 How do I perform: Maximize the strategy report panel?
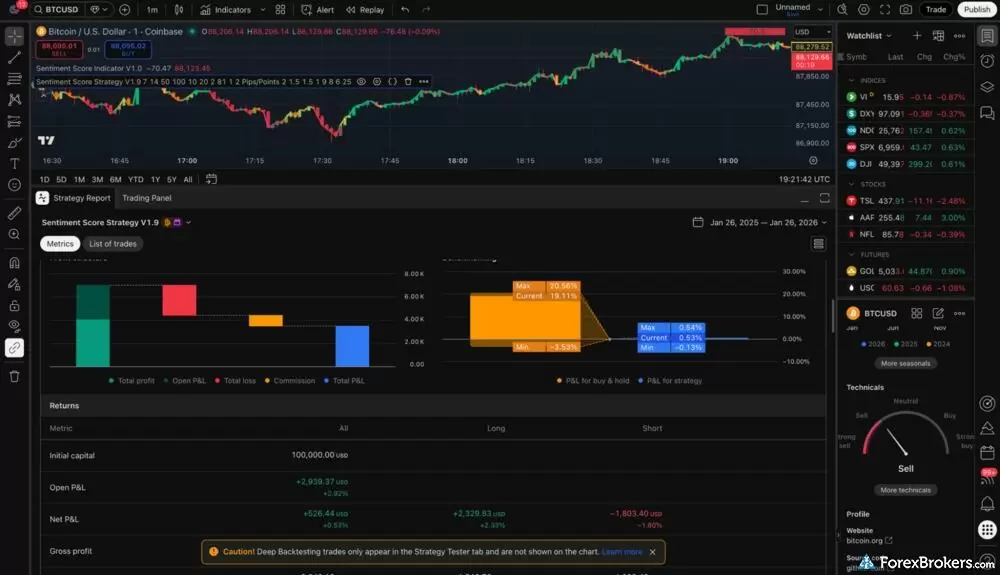[x=825, y=198]
